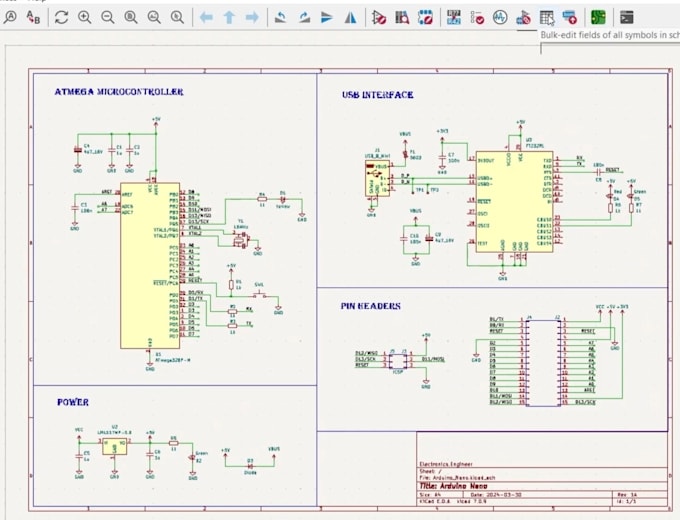Bulk-edit fields of all symbols
This screenshot has width=680, height=520.
click(x=546, y=17)
